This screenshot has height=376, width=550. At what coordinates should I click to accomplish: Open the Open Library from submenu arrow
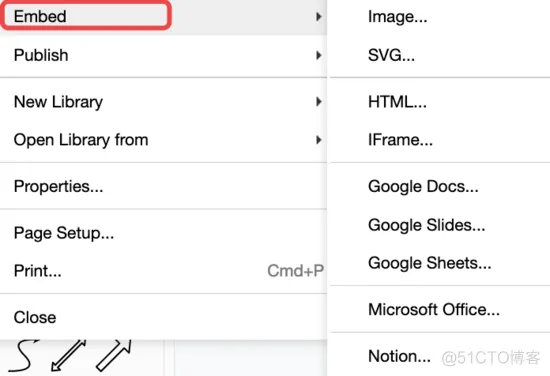[318, 140]
